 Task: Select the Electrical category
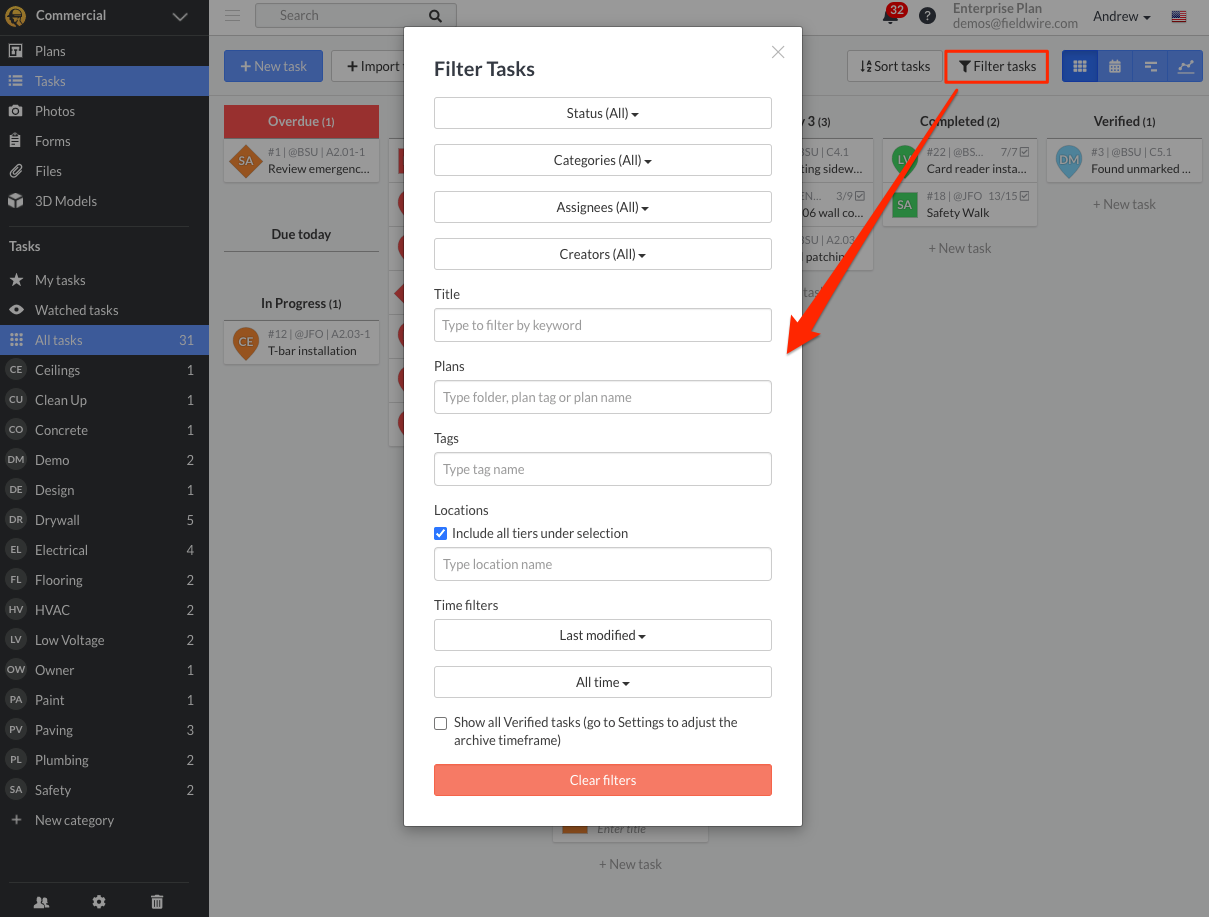pyautogui.click(x=60, y=550)
